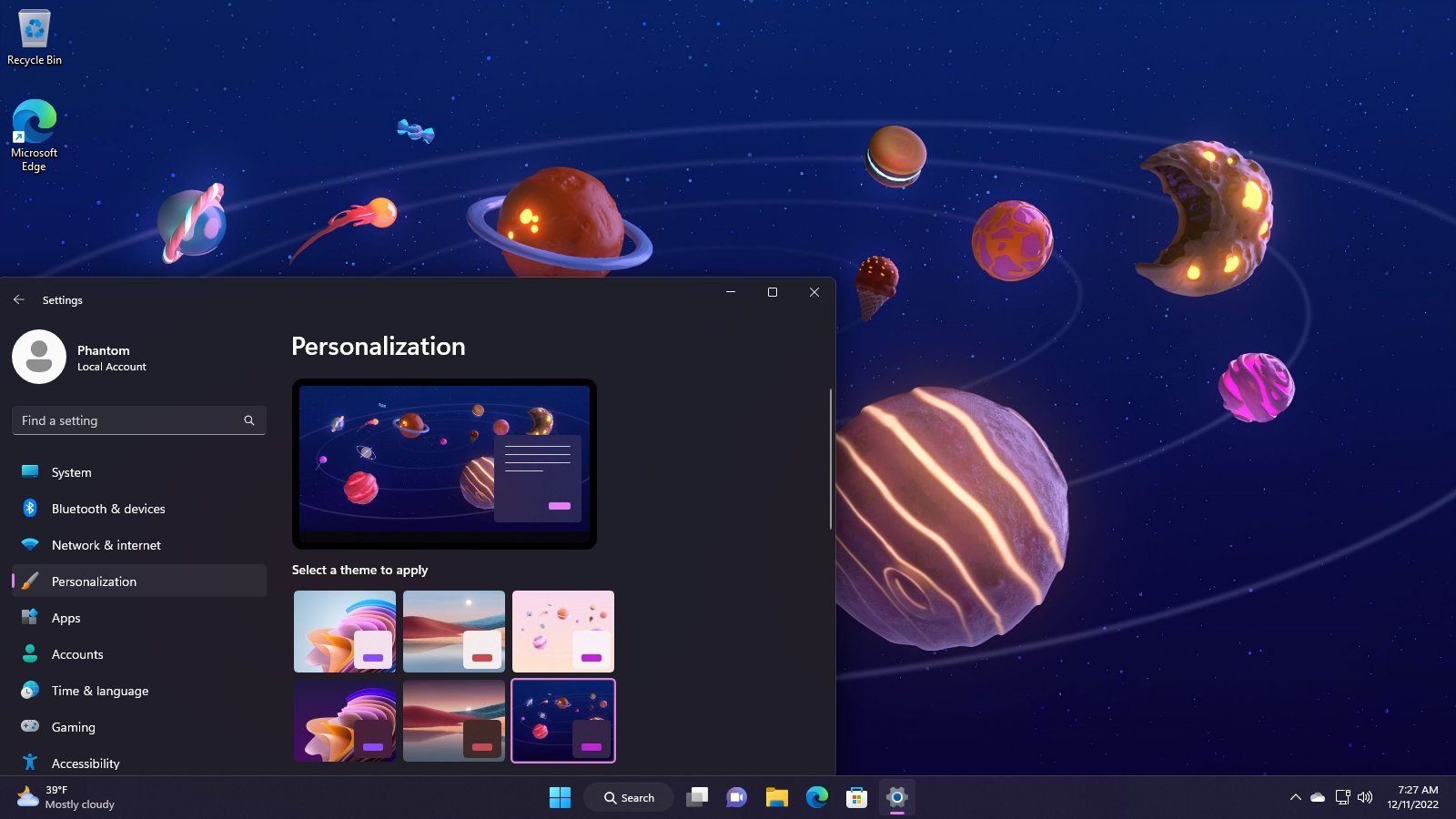Screen dimensions: 1456x819
Task: Open Time & language settings
Action: 99,691
